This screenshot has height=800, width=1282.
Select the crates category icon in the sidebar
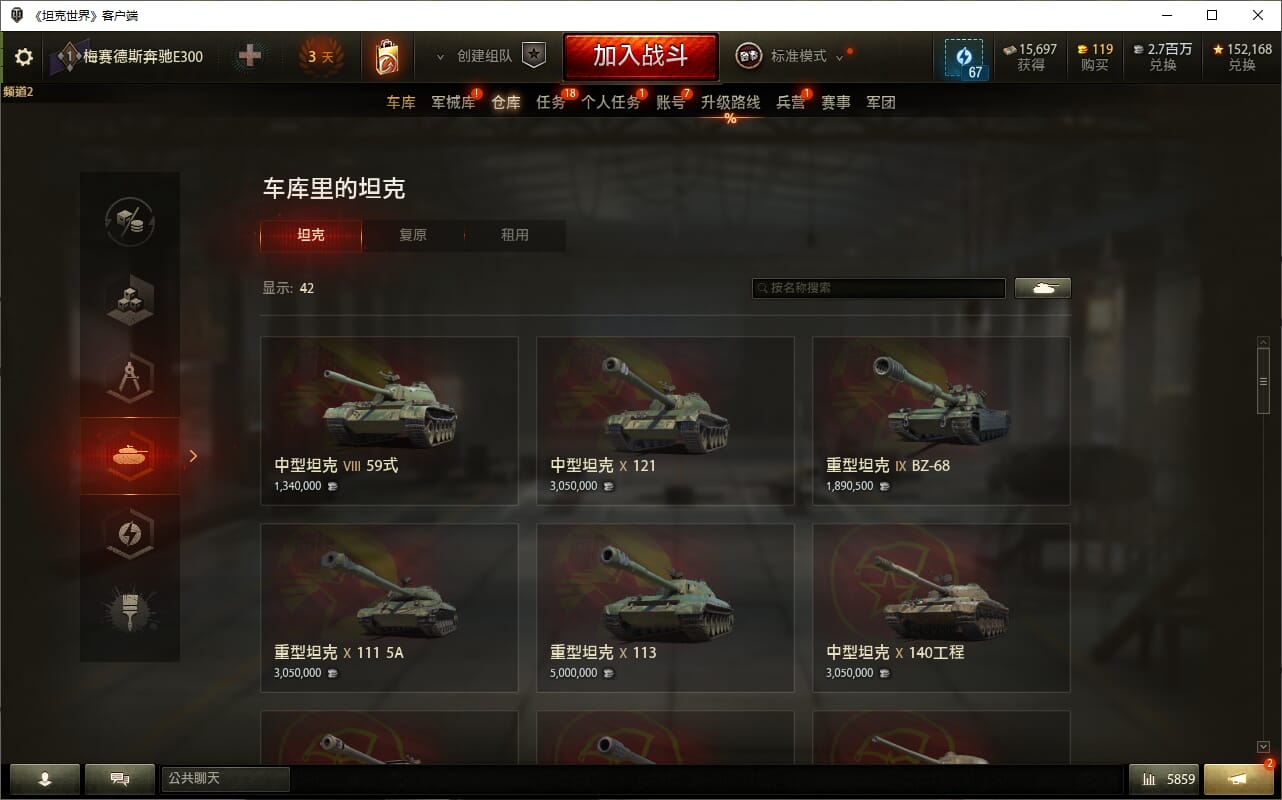(130, 300)
